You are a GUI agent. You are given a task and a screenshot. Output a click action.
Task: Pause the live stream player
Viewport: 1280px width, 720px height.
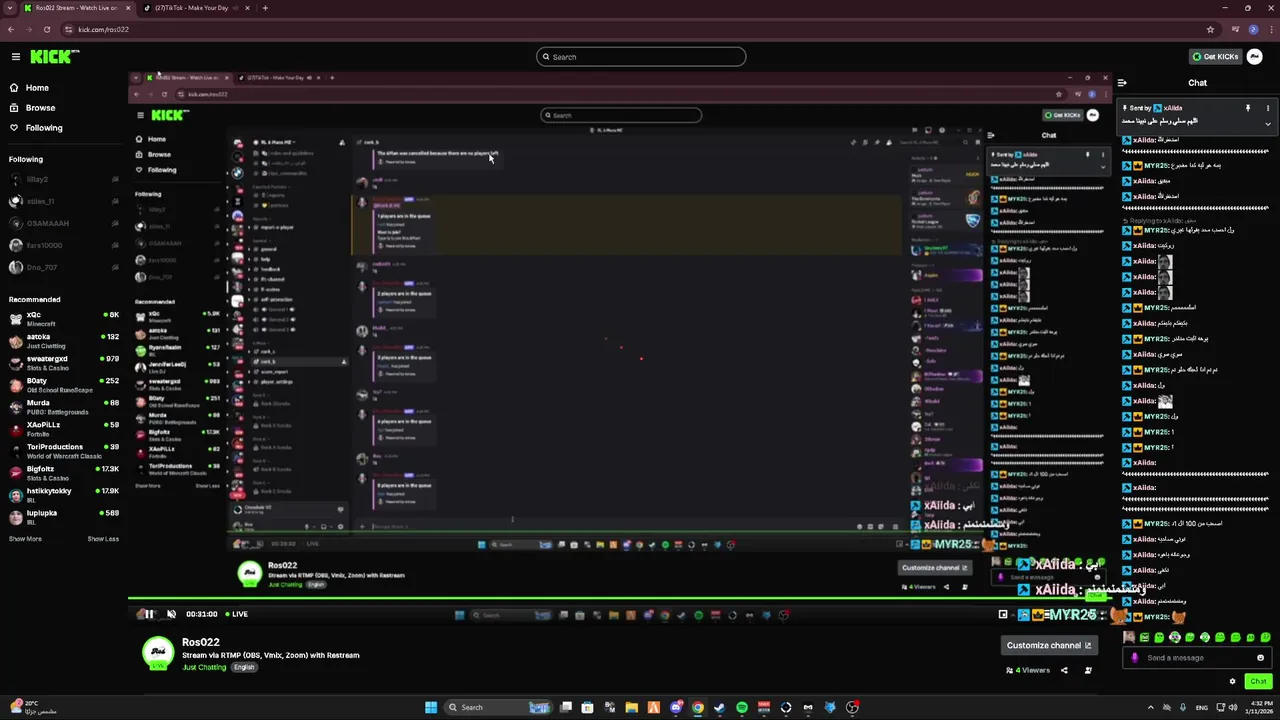tap(149, 614)
